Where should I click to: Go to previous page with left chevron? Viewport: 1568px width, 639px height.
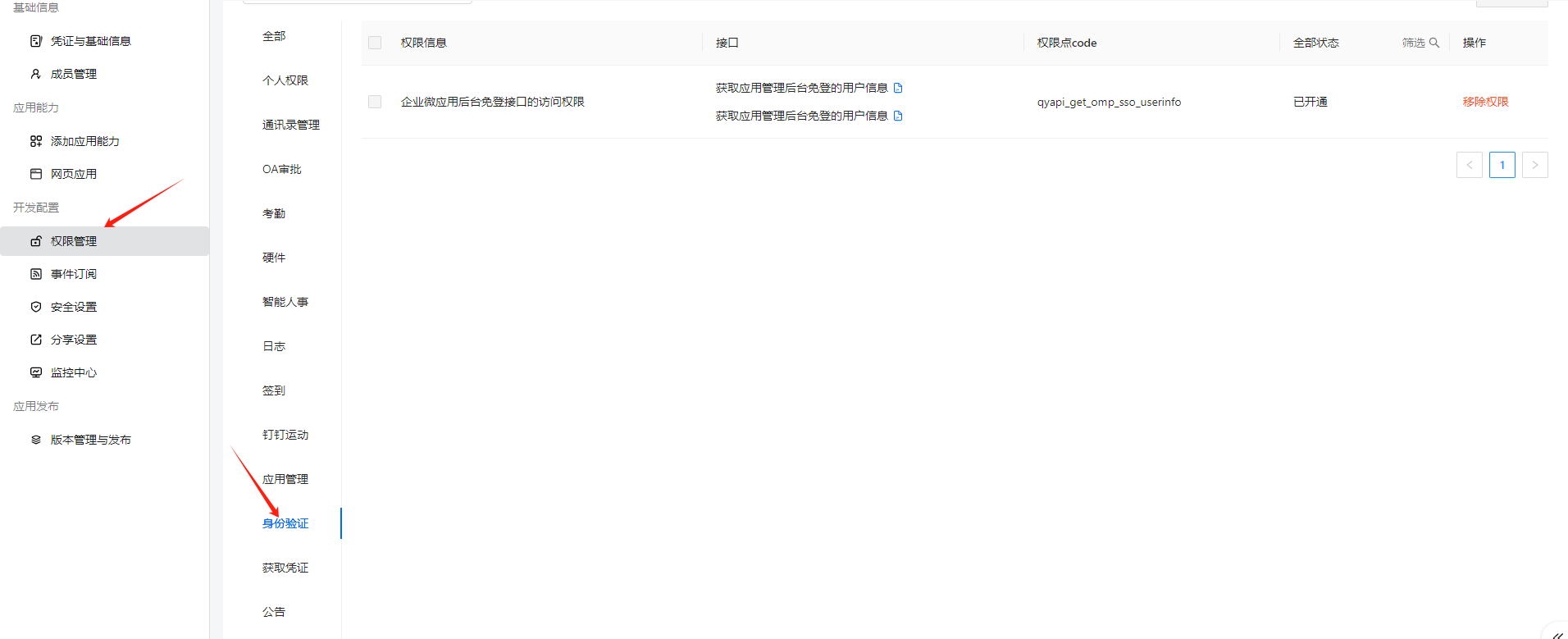click(1469, 165)
